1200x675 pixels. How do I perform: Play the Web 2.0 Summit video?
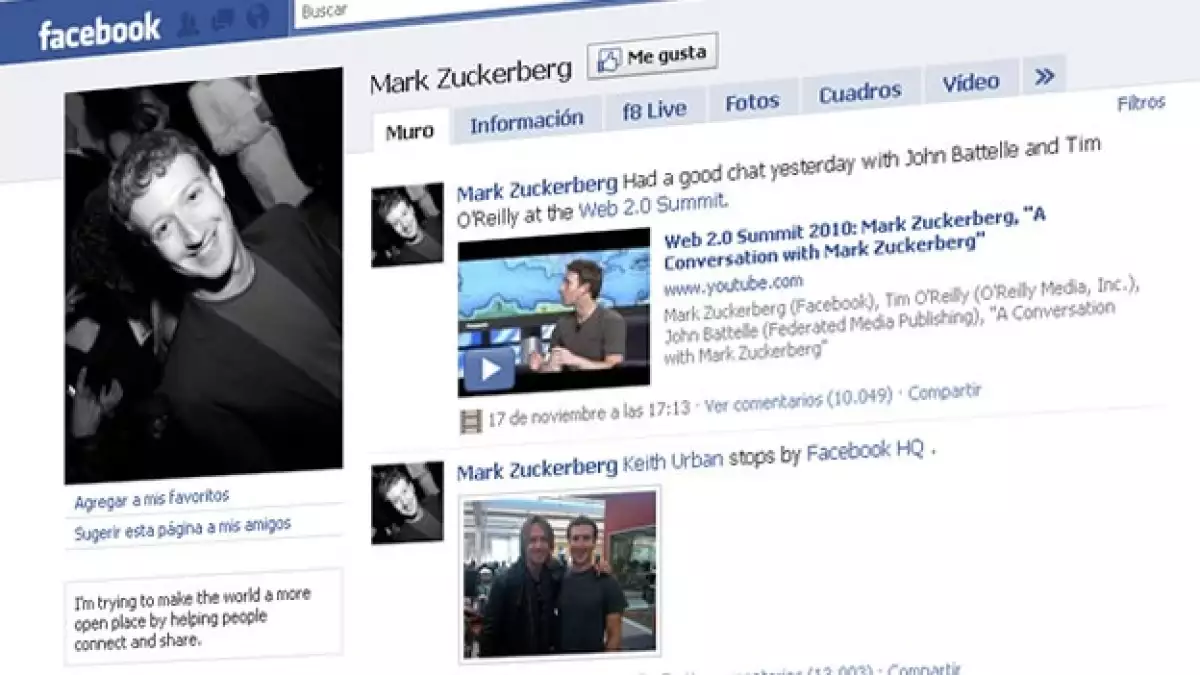pos(488,370)
